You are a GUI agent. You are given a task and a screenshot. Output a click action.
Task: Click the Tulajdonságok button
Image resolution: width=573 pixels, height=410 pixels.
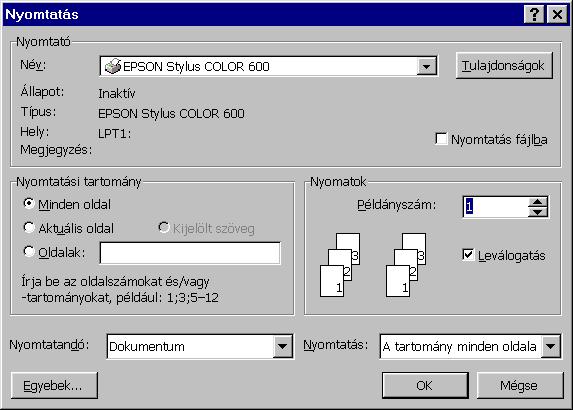[x=504, y=66]
